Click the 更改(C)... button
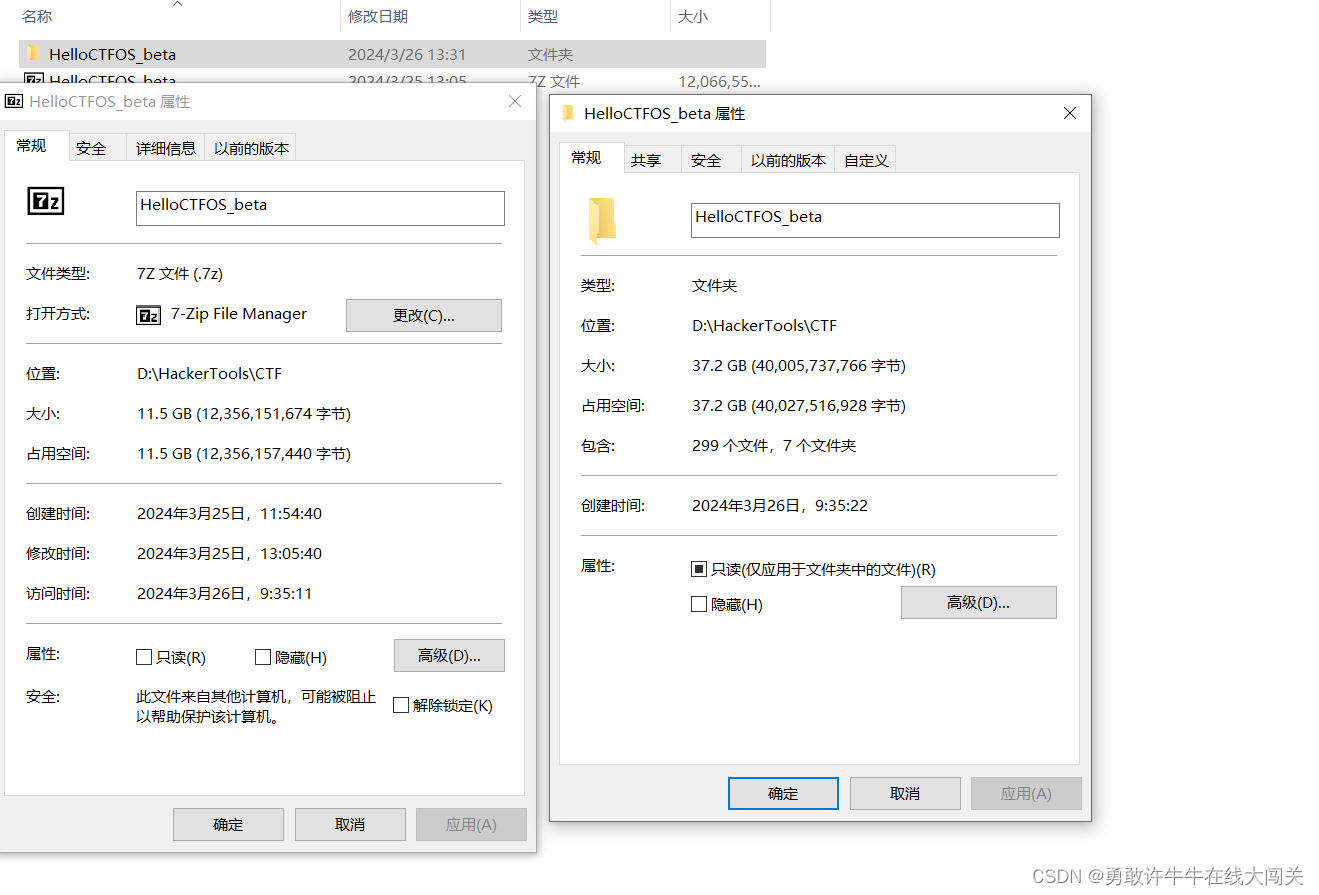The image size is (1319, 895). [x=424, y=315]
